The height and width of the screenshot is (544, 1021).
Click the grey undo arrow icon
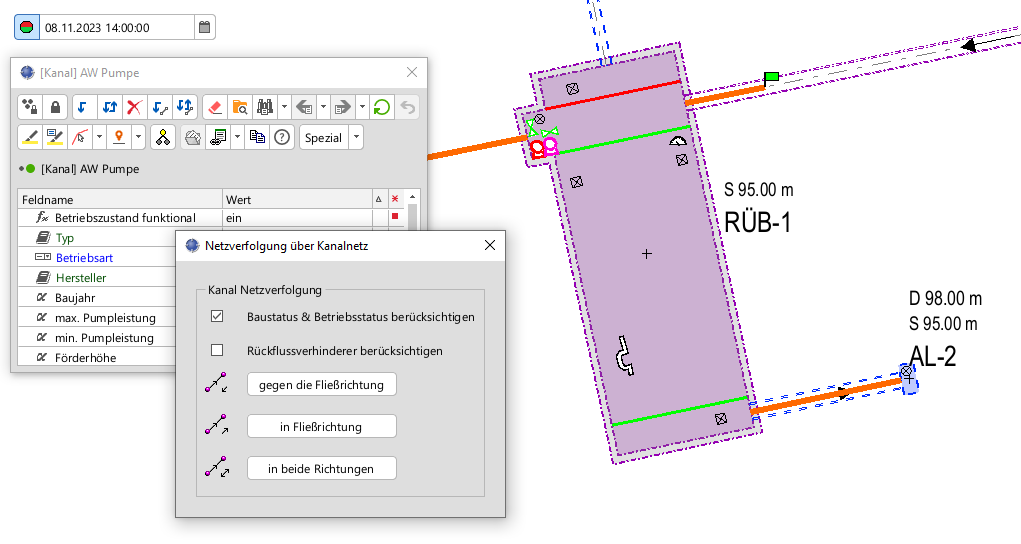[x=408, y=107]
